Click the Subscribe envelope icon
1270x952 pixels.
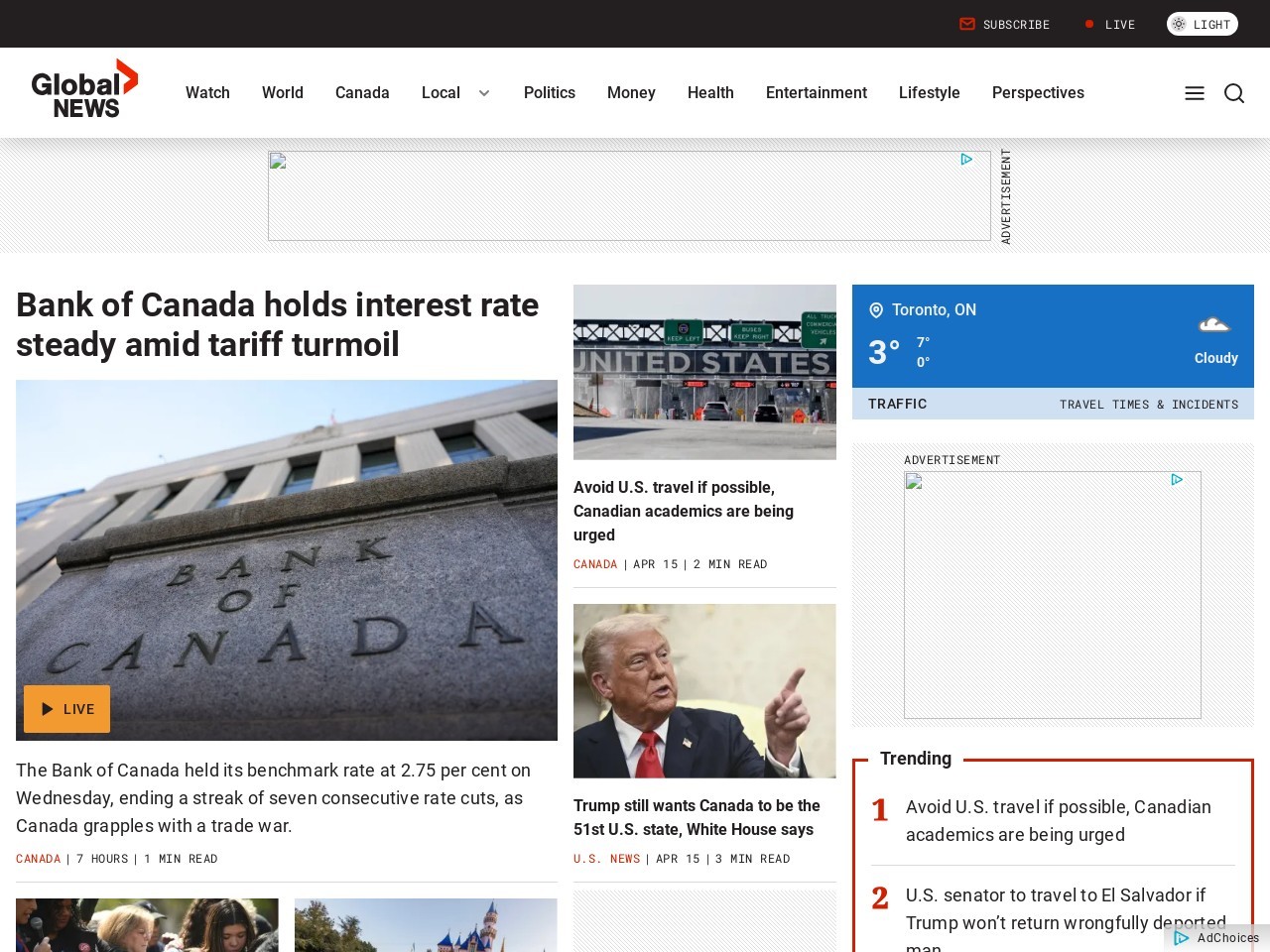coord(967,24)
